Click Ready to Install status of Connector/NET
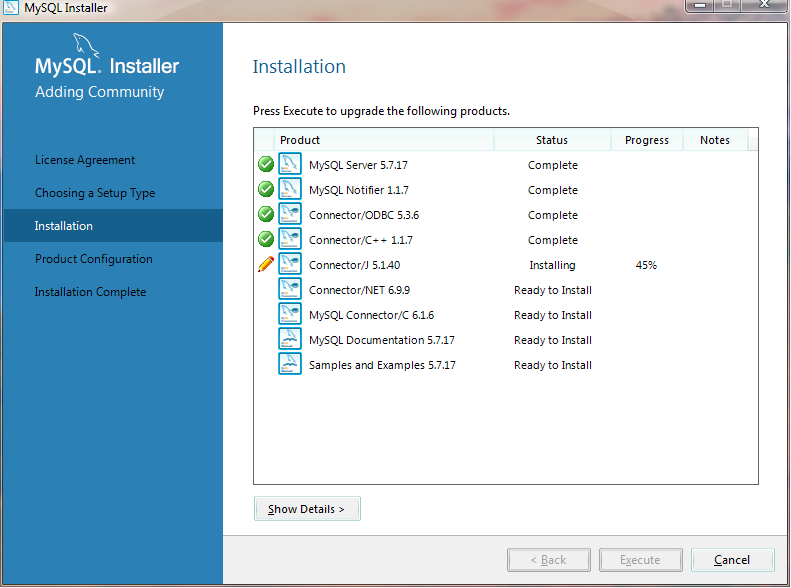The image size is (791, 588). pyautogui.click(x=553, y=290)
